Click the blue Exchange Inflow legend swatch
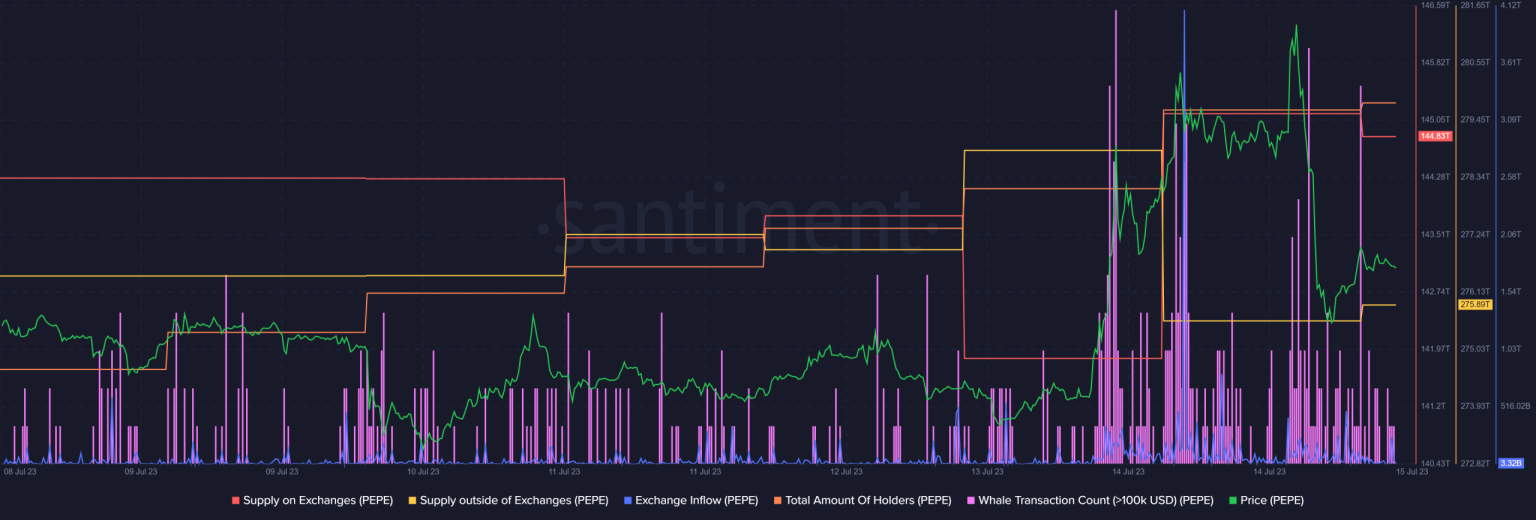1536x520 pixels. (x=627, y=500)
